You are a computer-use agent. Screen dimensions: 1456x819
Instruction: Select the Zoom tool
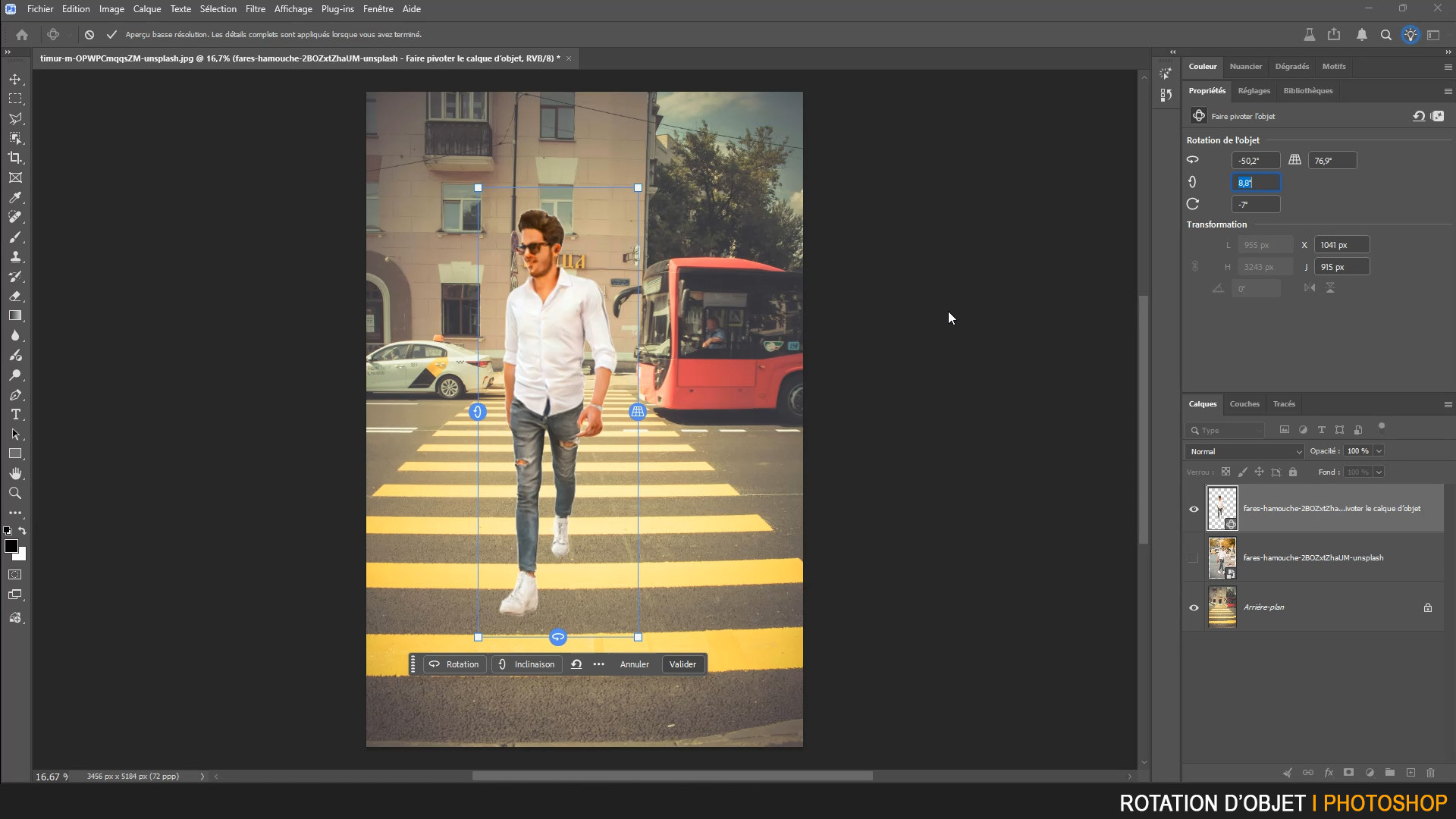[x=15, y=493]
